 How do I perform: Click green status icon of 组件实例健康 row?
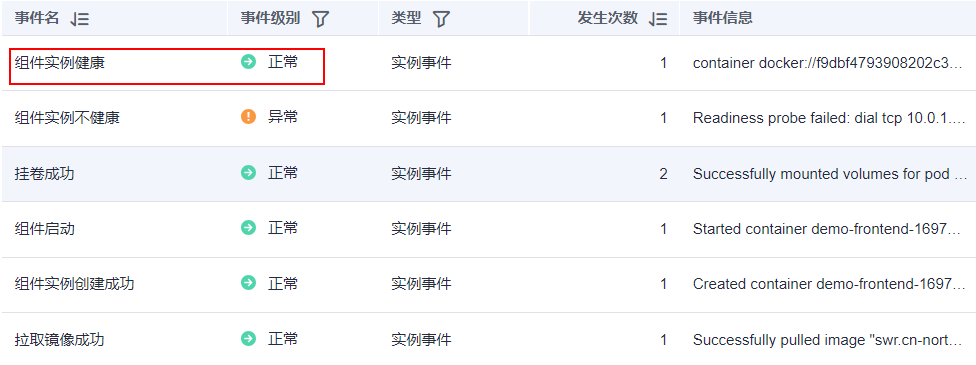(248, 62)
